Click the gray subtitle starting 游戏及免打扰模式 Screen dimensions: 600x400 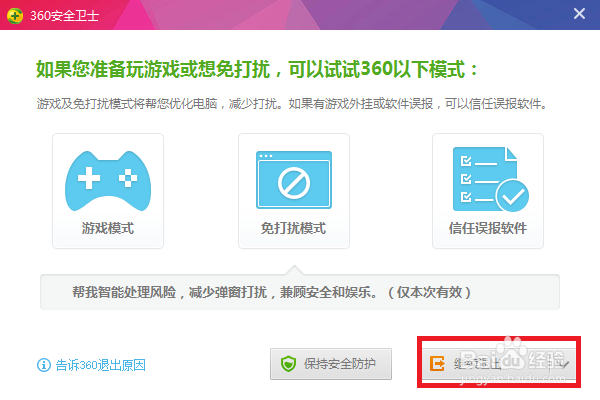tap(292, 104)
